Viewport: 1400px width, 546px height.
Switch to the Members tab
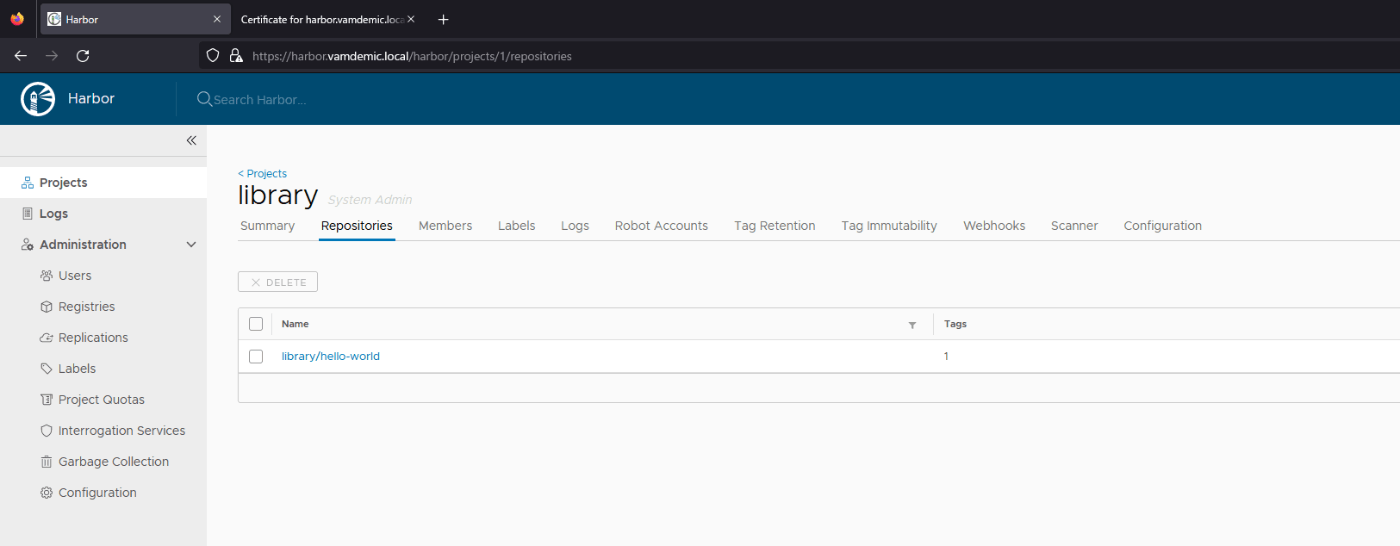click(x=445, y=226)
